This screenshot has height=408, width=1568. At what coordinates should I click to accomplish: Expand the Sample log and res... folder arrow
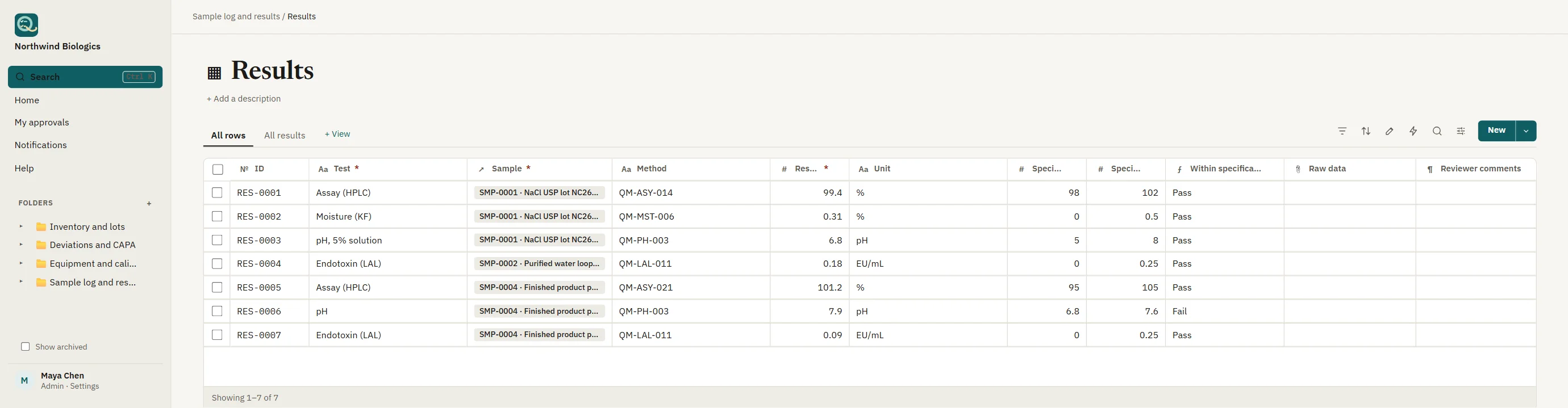[20, 281]
